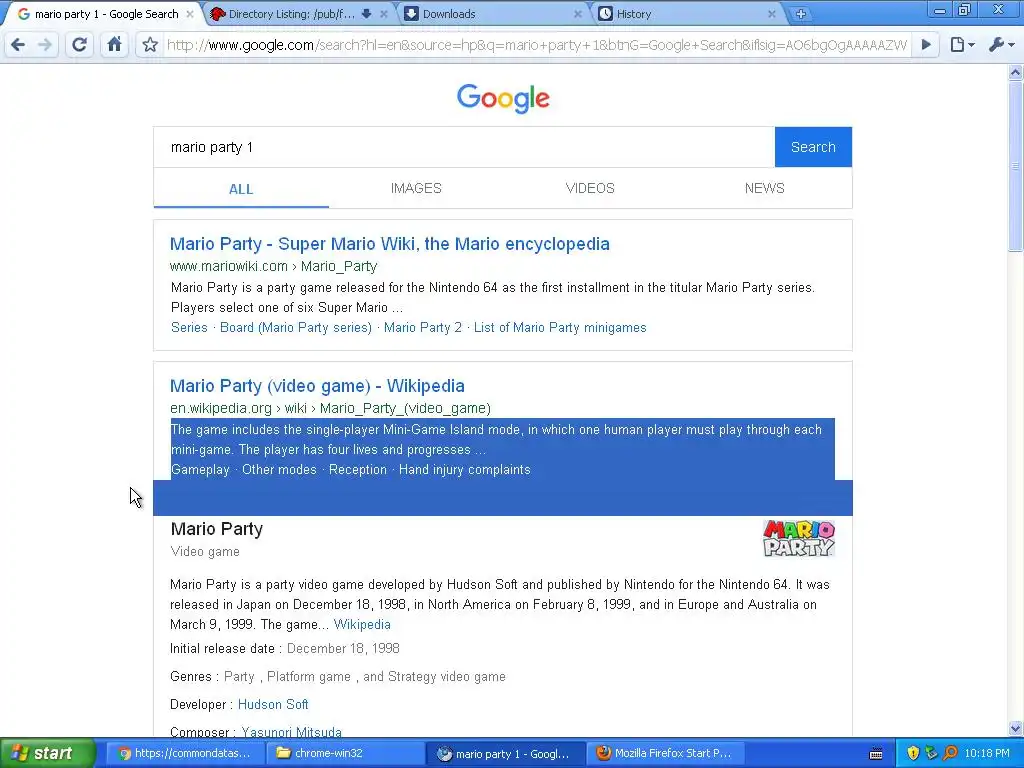Open the Hudson Soft developer link

(x=273, y=705)
